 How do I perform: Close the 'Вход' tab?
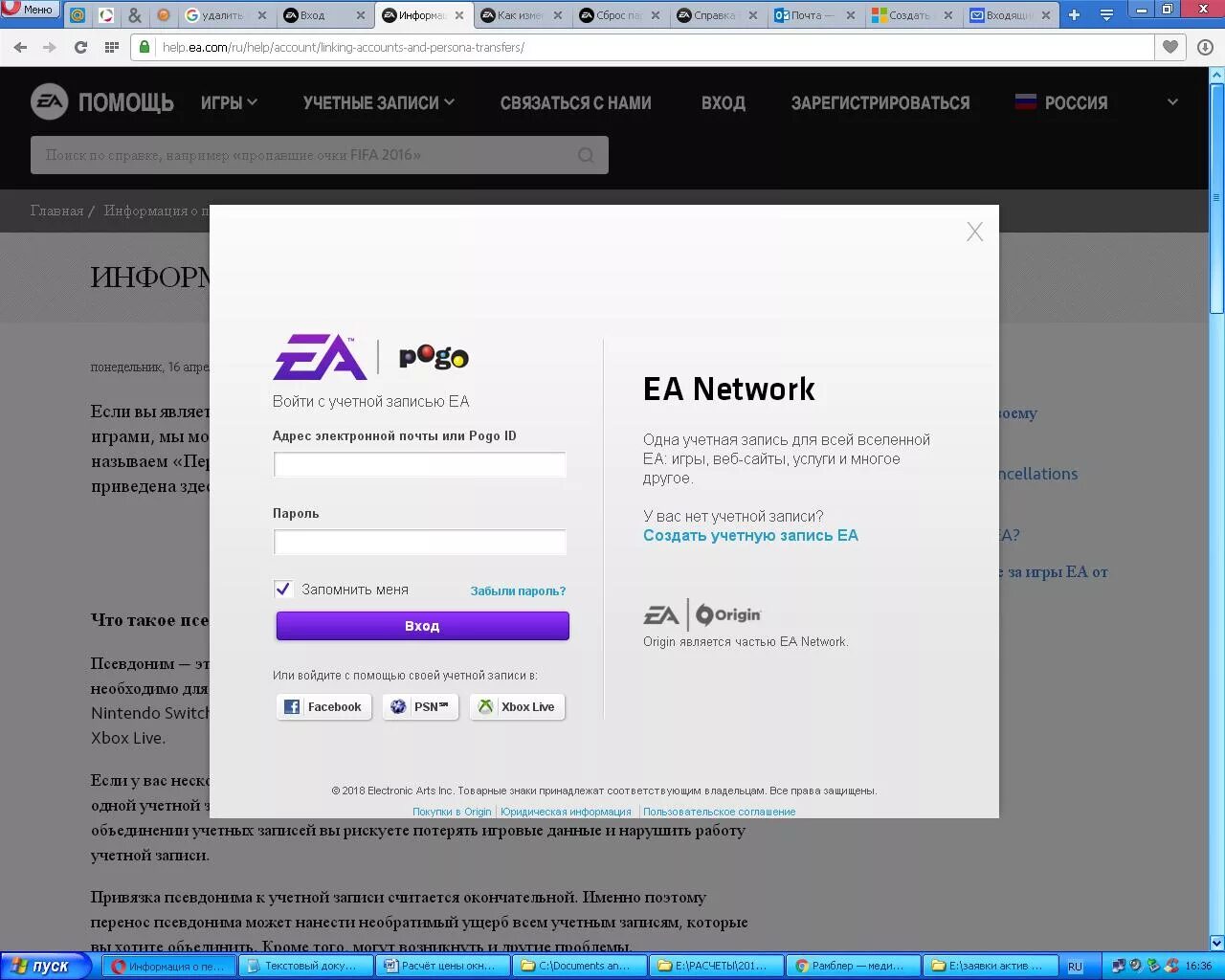coord(360,15)
